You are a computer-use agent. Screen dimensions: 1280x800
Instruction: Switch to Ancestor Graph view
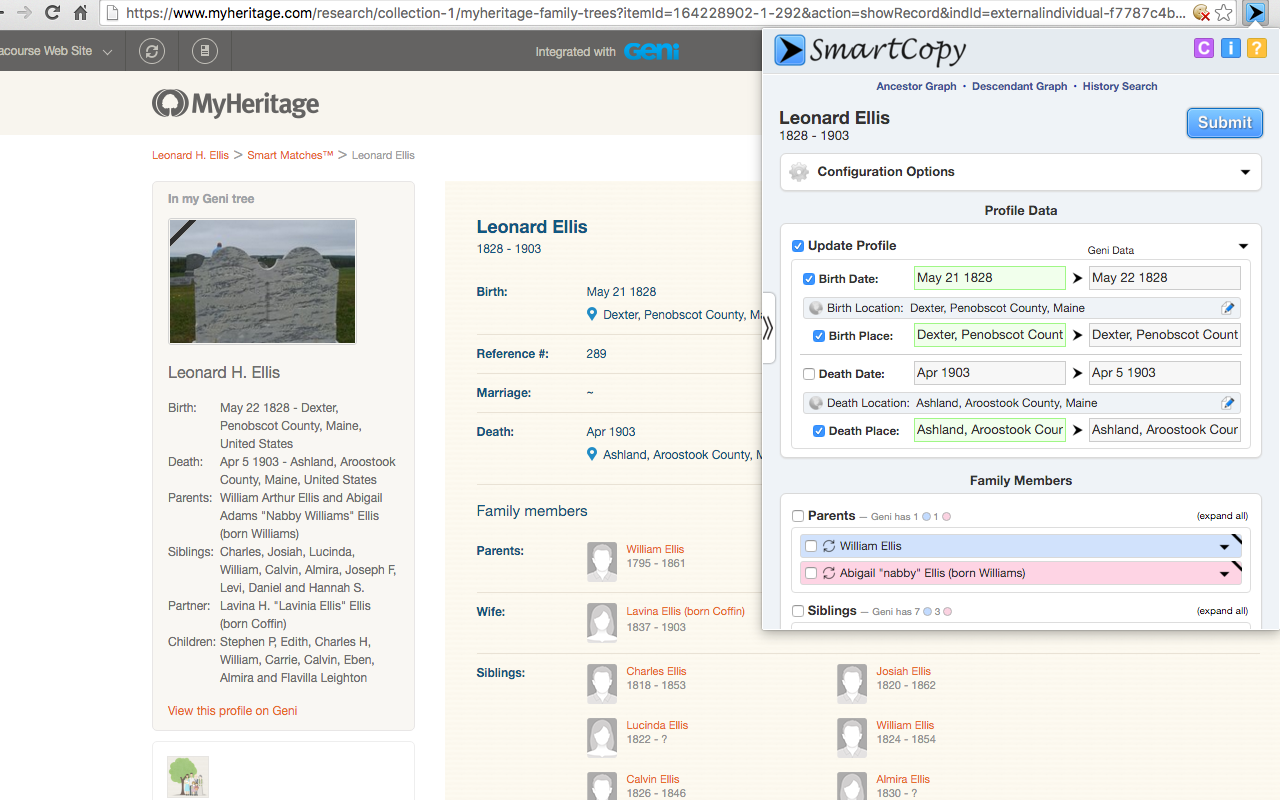pos(916,86)
